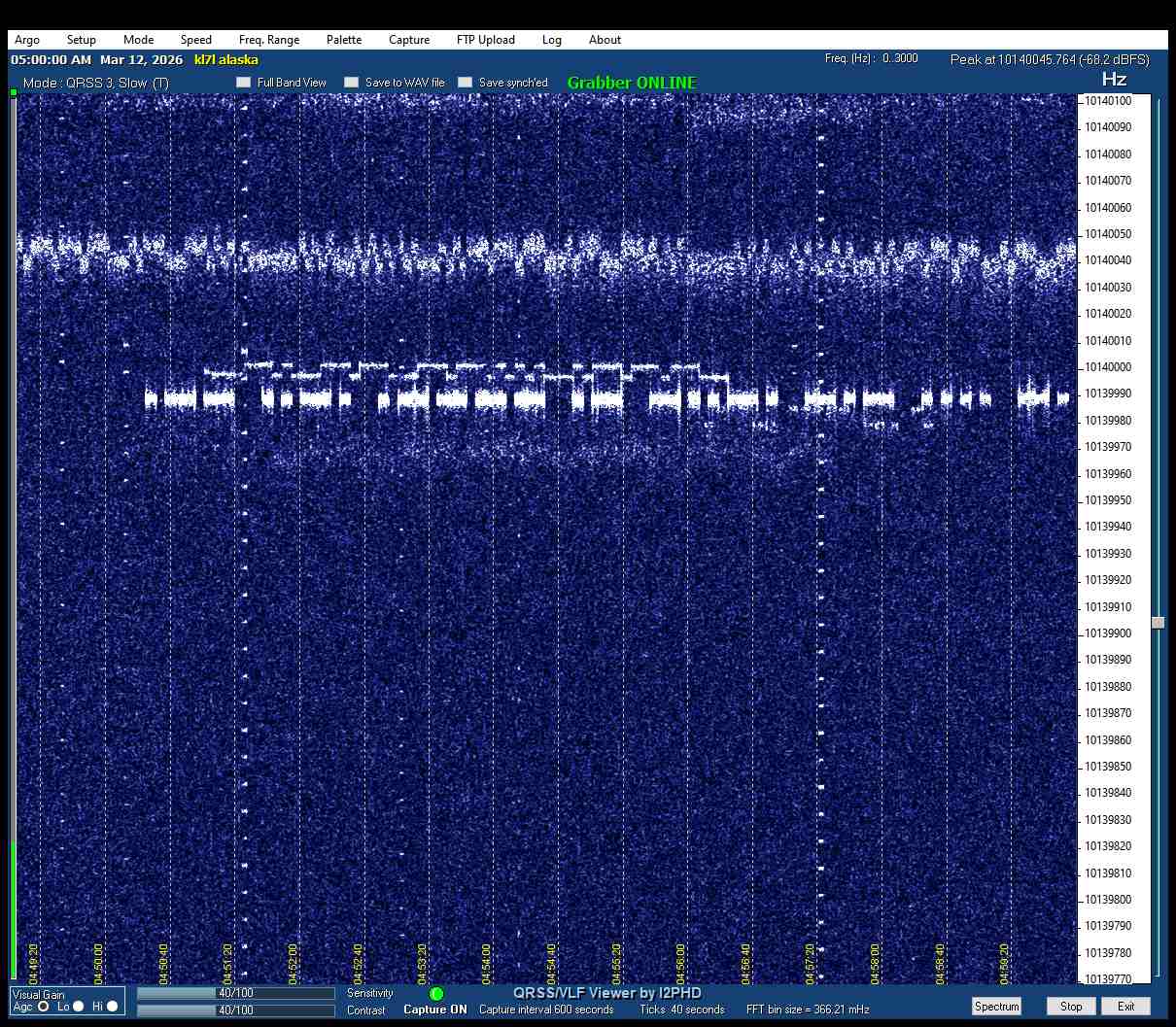The image size is (1176, 1027).
Task: Click the green Capture ON indicator light
Action: 436,994
